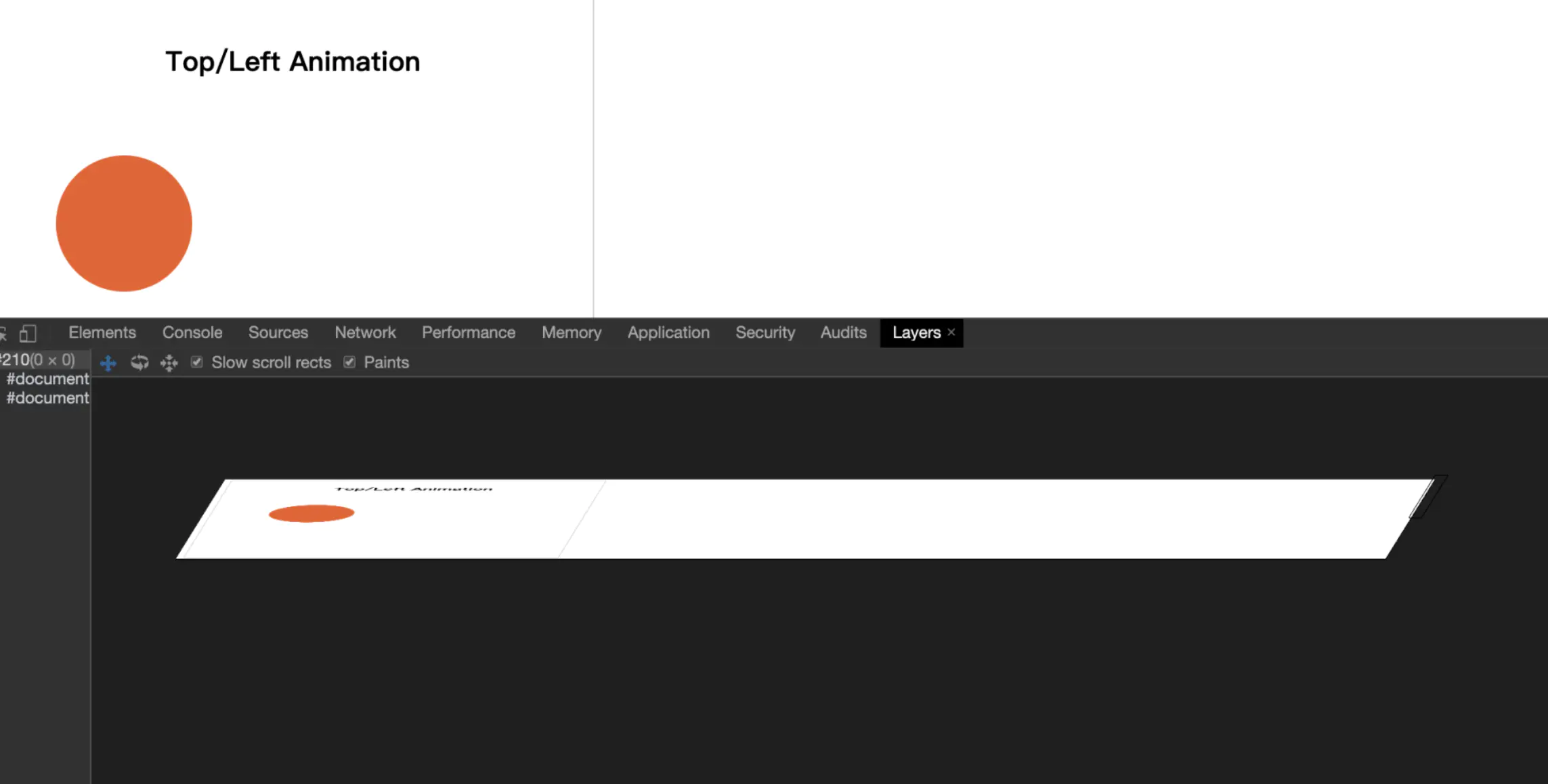Select the second #document layer

pyautogui.click(x=47, y=398)
